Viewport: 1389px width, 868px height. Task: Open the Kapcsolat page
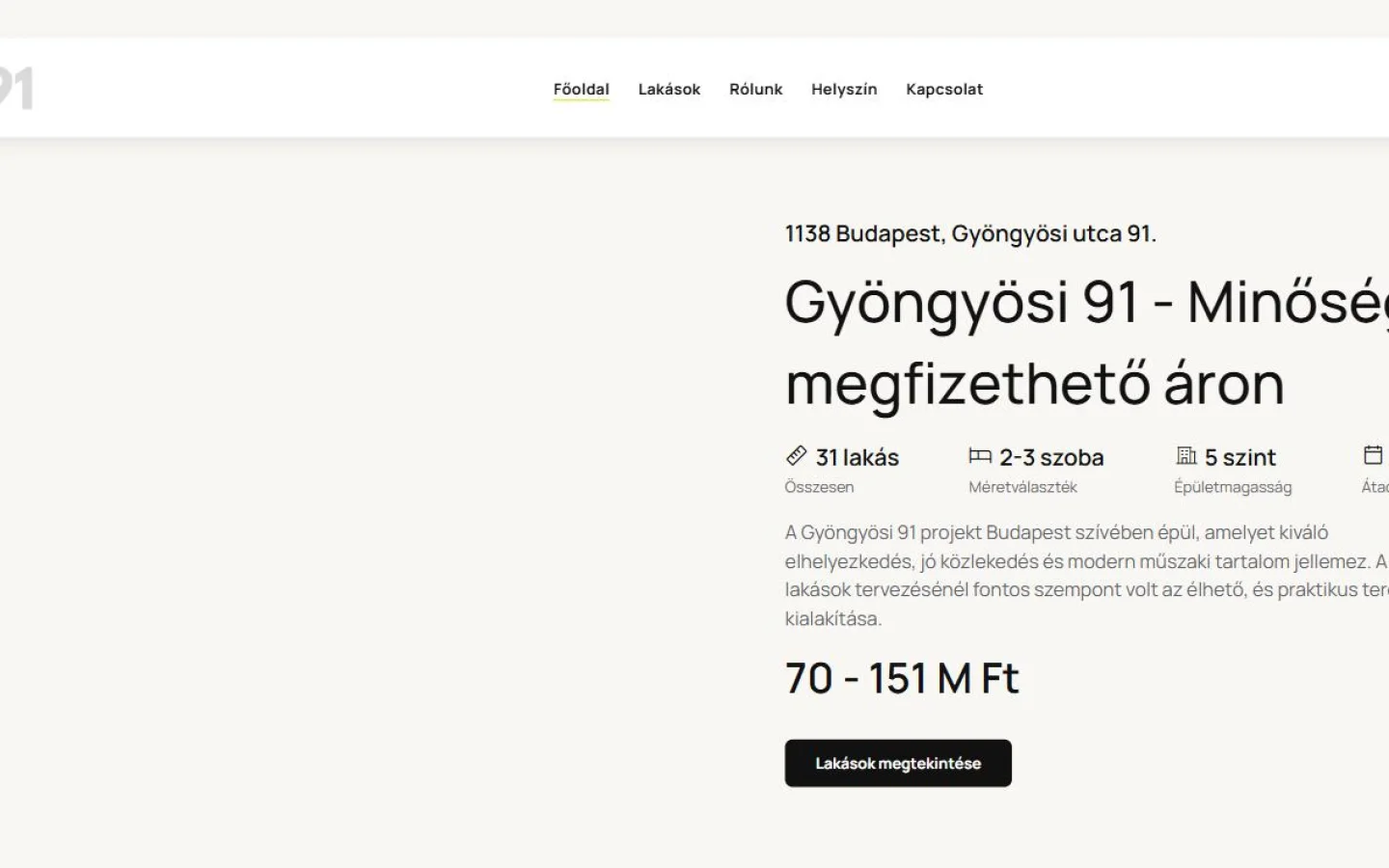click(x=944, y=89)
